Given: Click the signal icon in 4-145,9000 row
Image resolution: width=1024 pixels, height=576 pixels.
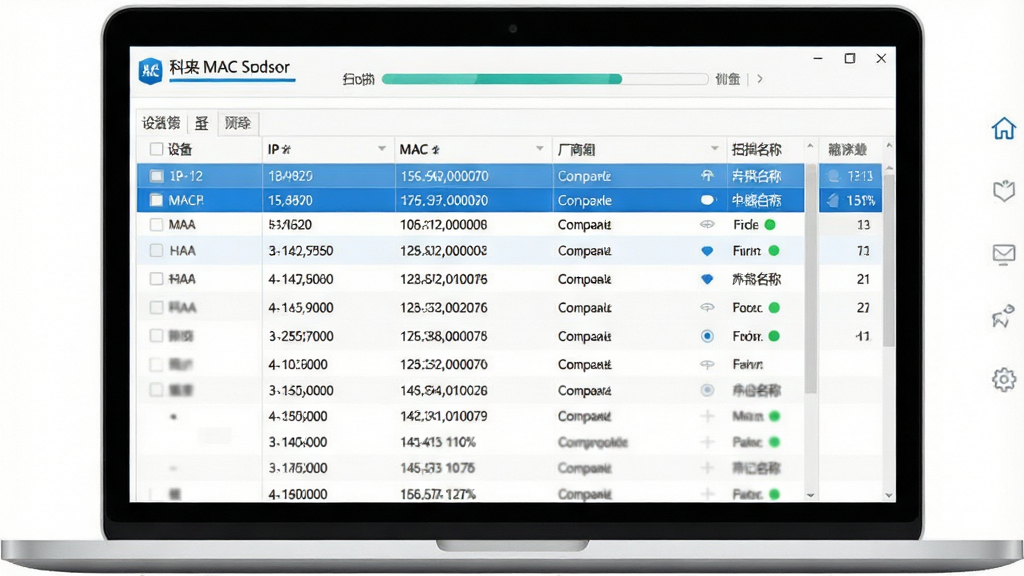Looking at the screenshot, I should click(x=707, y=308).
